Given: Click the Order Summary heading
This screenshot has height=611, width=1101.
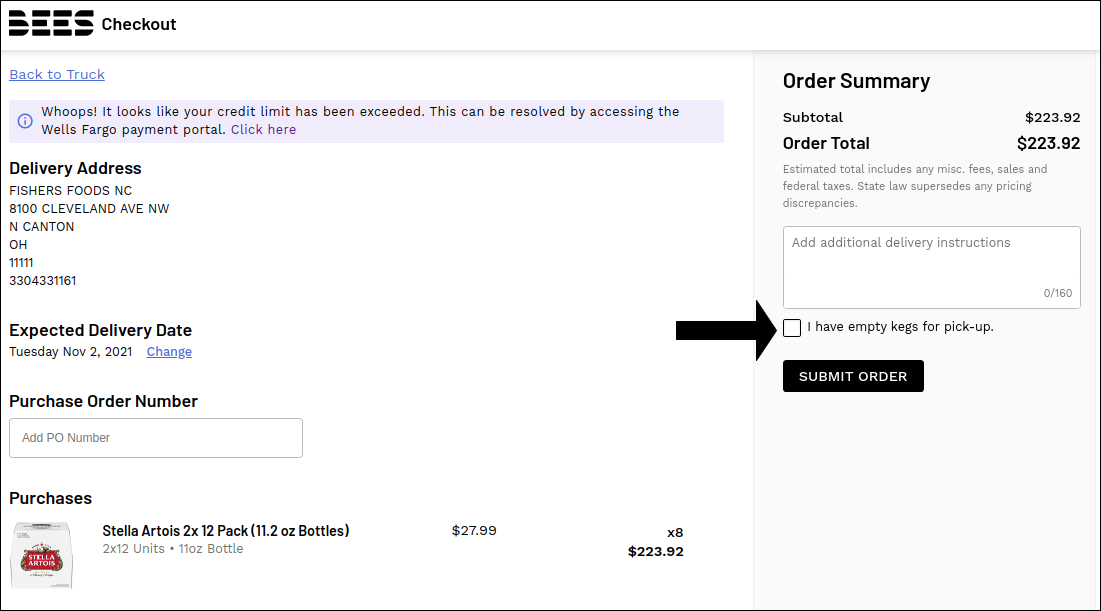Looking at the screenshot, I should pos(856,81).
